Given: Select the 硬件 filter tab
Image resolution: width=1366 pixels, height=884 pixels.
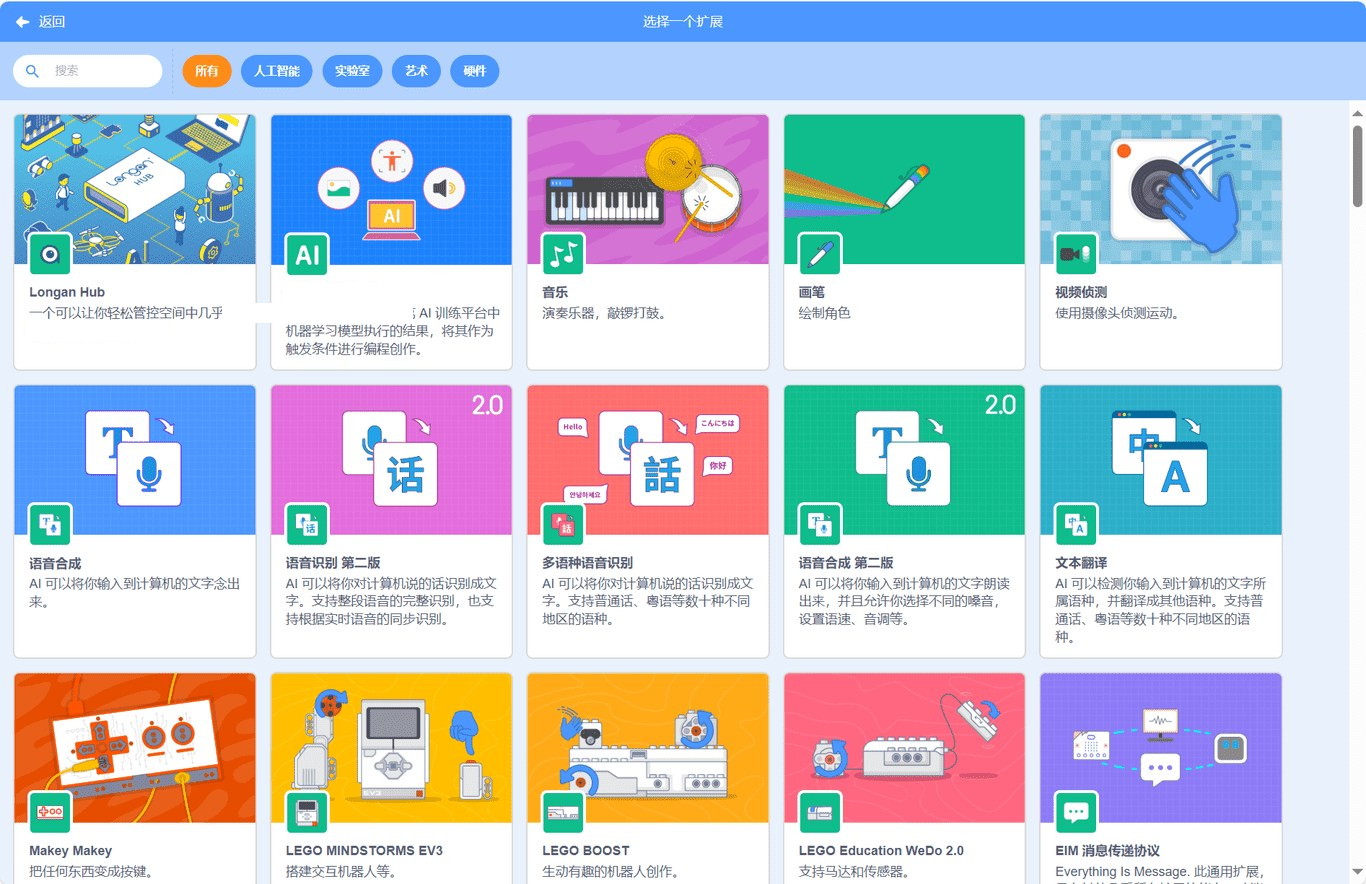Looking at the screenshot, I should pyautogui.click(x=475, y=71).
